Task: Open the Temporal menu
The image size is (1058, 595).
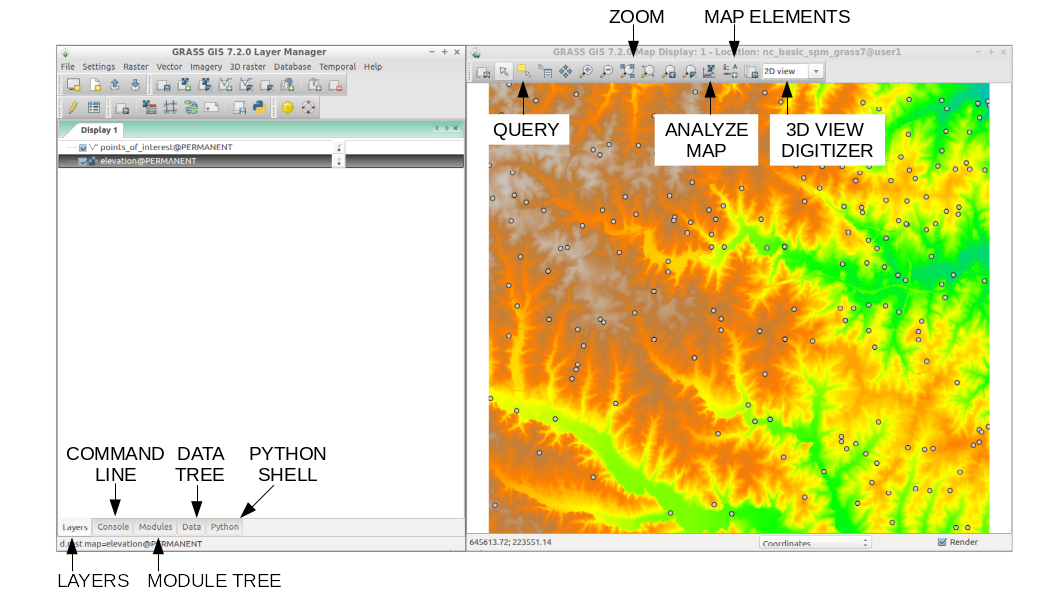Action: click(x=337, y=67)
